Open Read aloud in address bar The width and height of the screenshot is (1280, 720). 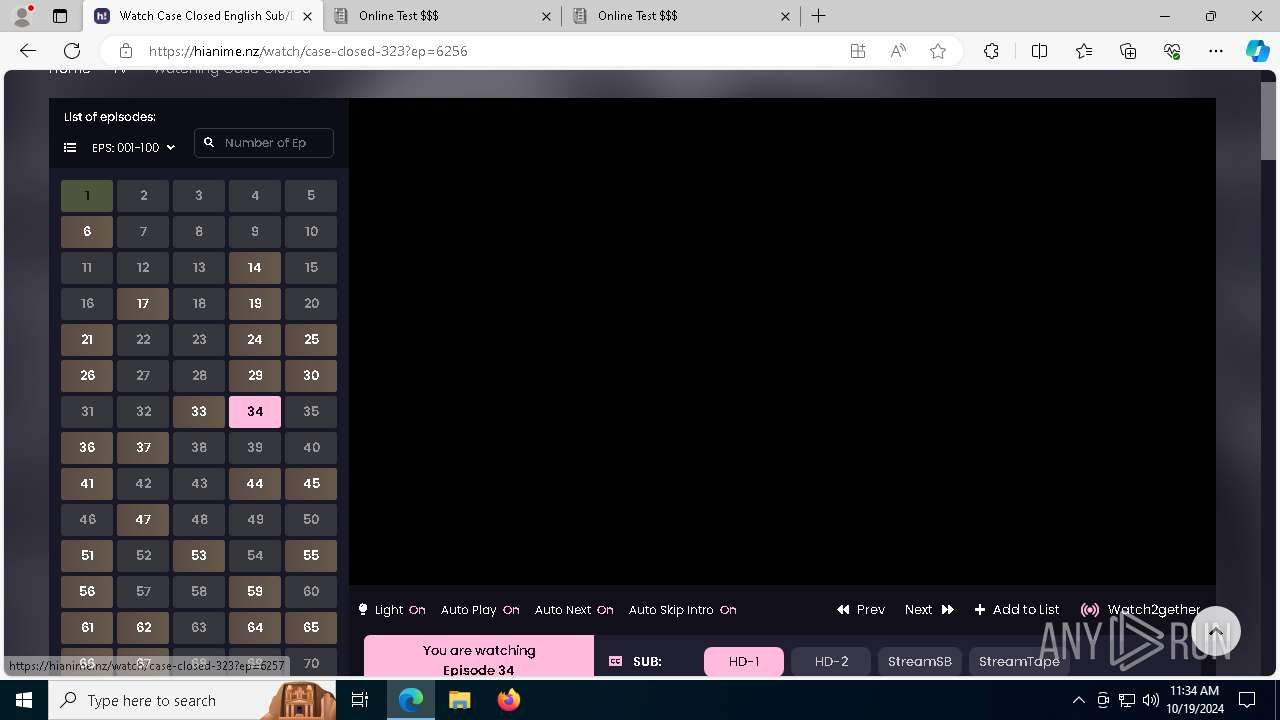898,51
